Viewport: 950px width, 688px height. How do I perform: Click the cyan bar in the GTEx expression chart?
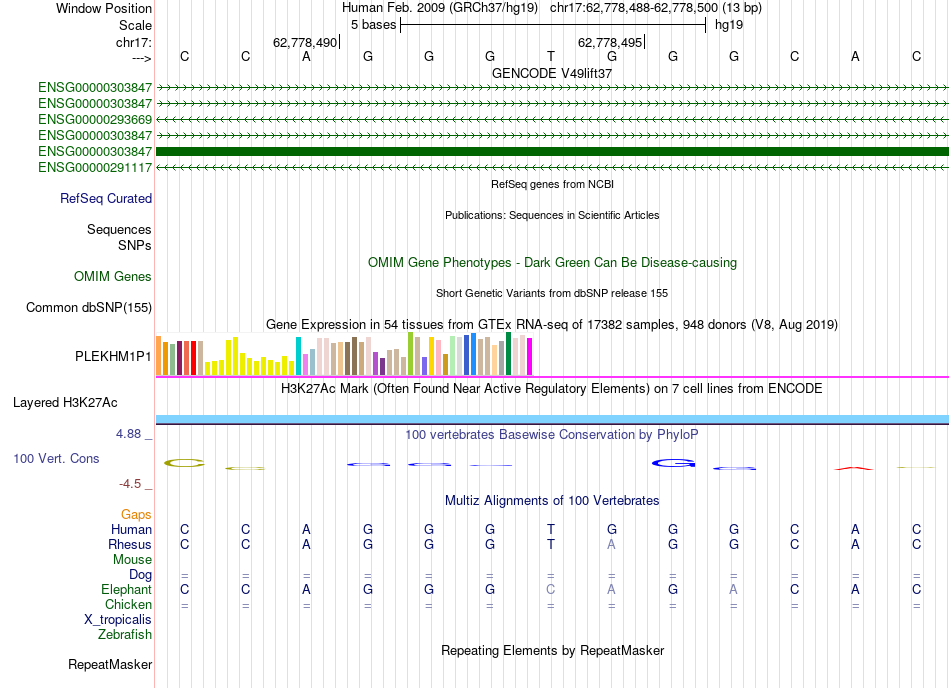click(x=298, y=356)
